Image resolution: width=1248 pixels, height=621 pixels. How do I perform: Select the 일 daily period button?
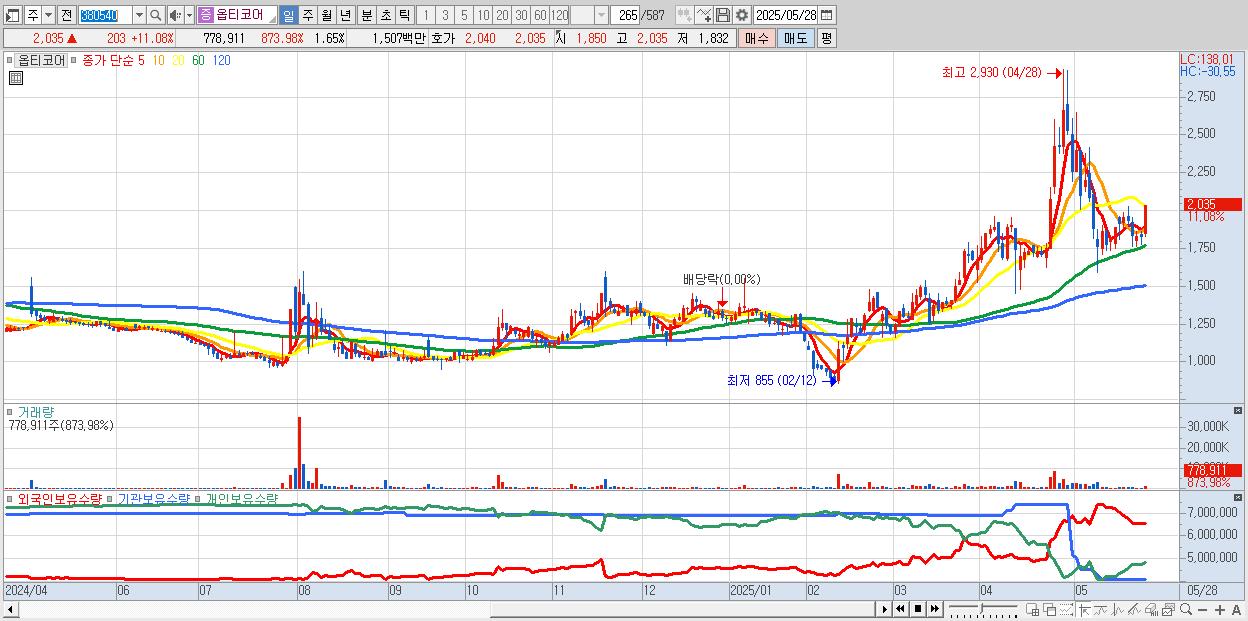click(x=288, y=15)
